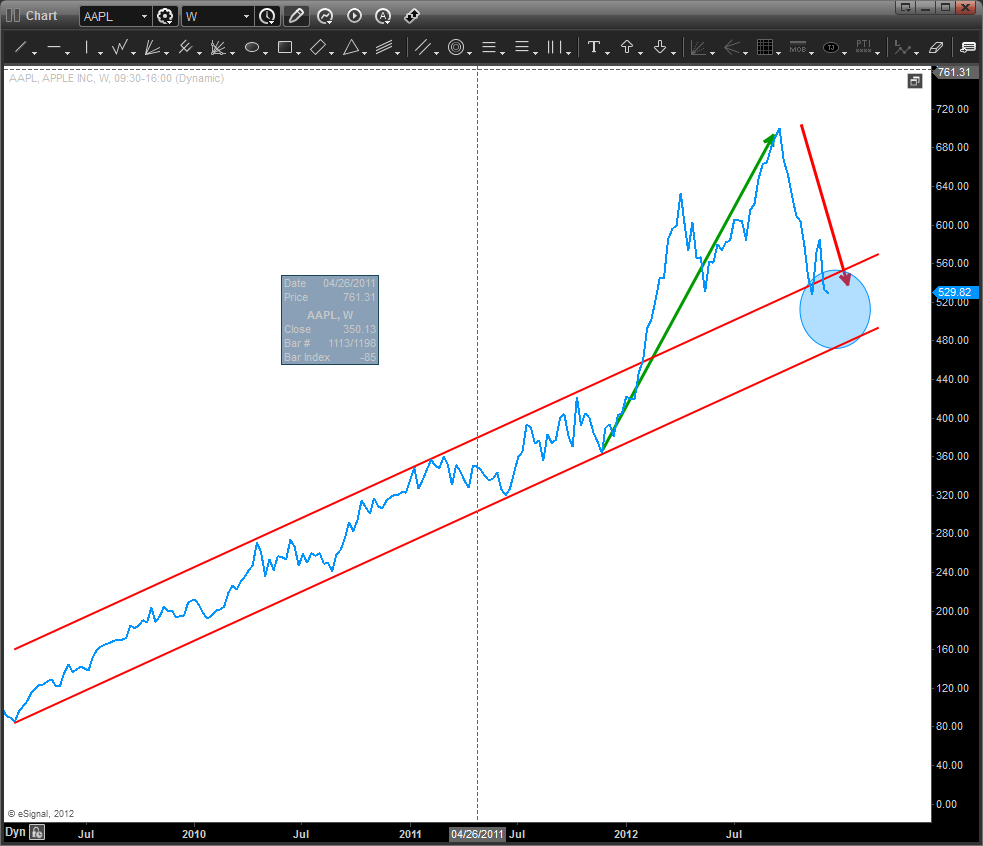
Task: Open the time template clock icon
Action: 267,16
